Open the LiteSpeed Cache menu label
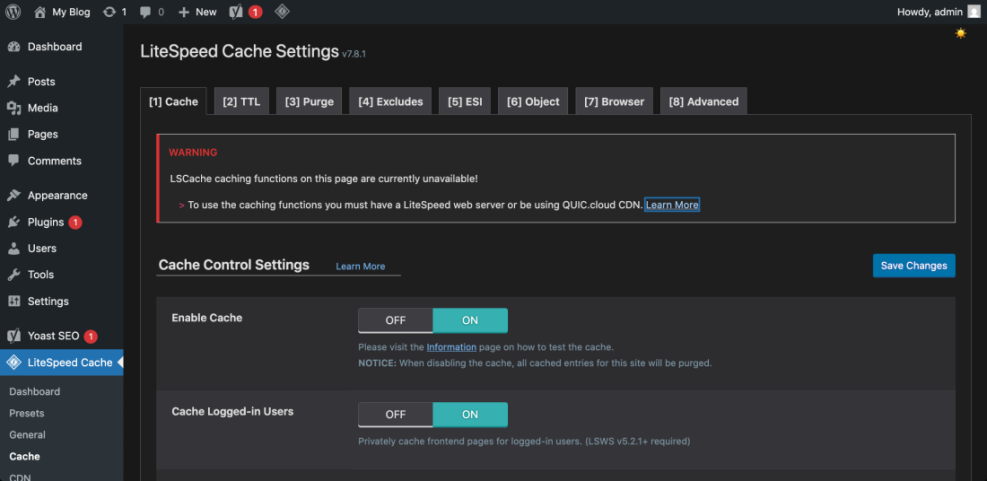Image resolution: width=987 pixels, height=481 pixels. 70,363
